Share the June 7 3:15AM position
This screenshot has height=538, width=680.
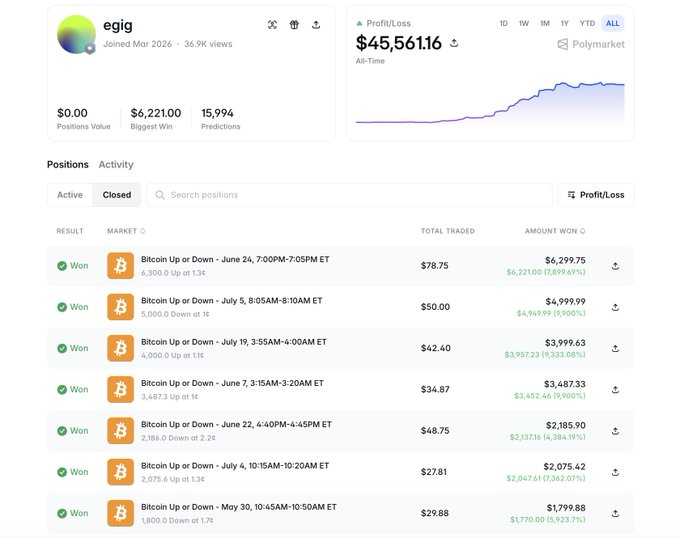click(x=615, y=390)
